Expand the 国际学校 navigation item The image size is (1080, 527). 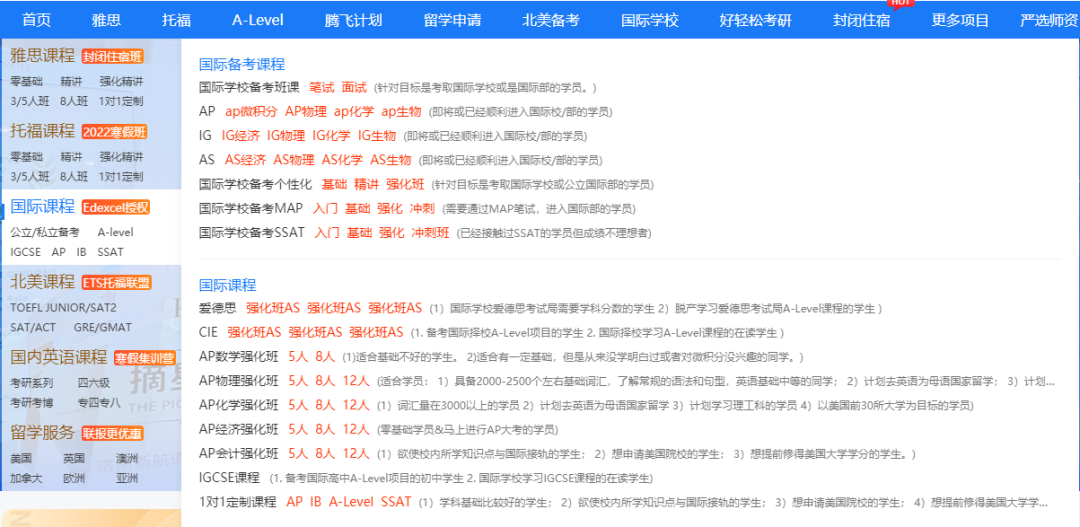click(x=649, y=20)
